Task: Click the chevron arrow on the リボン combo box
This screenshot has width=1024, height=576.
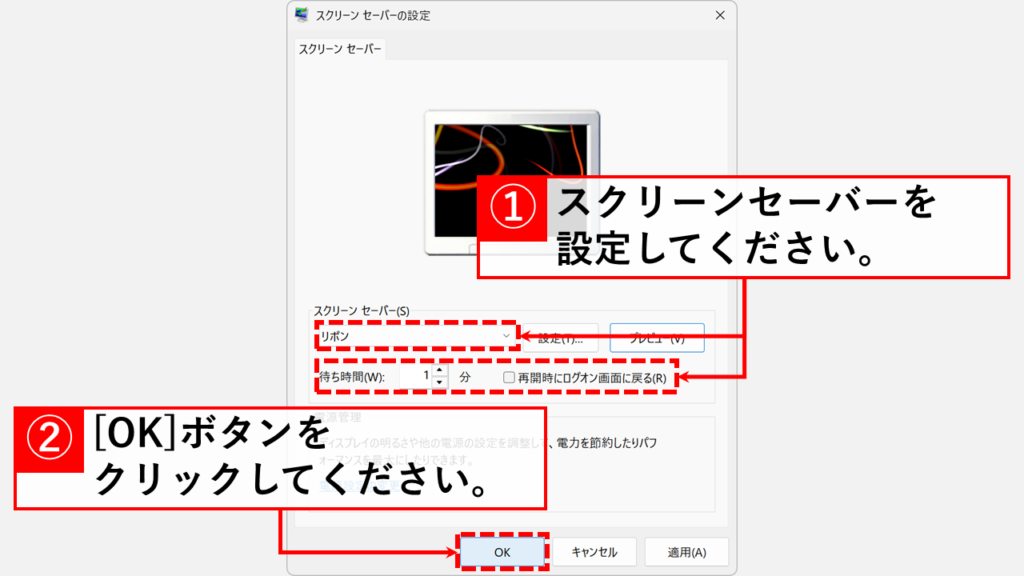Action: 507,336
